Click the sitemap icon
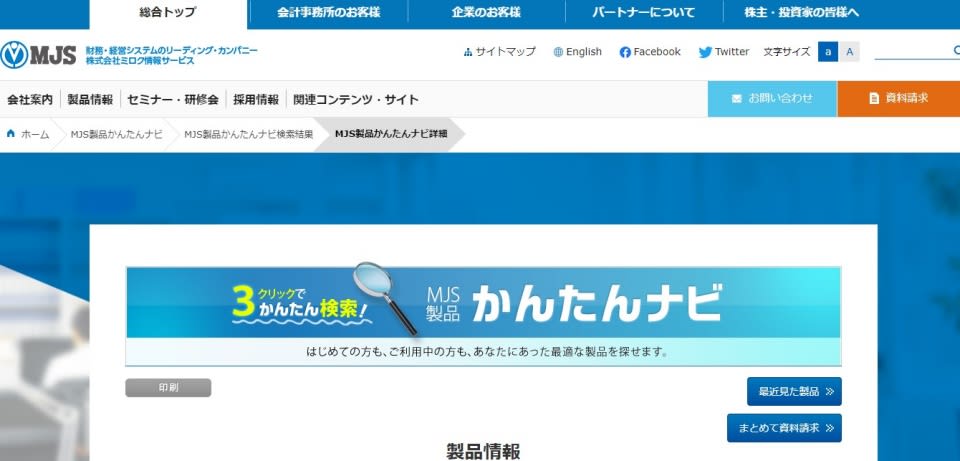Screen dimensions: 960x461 click(x=468, y=53)
